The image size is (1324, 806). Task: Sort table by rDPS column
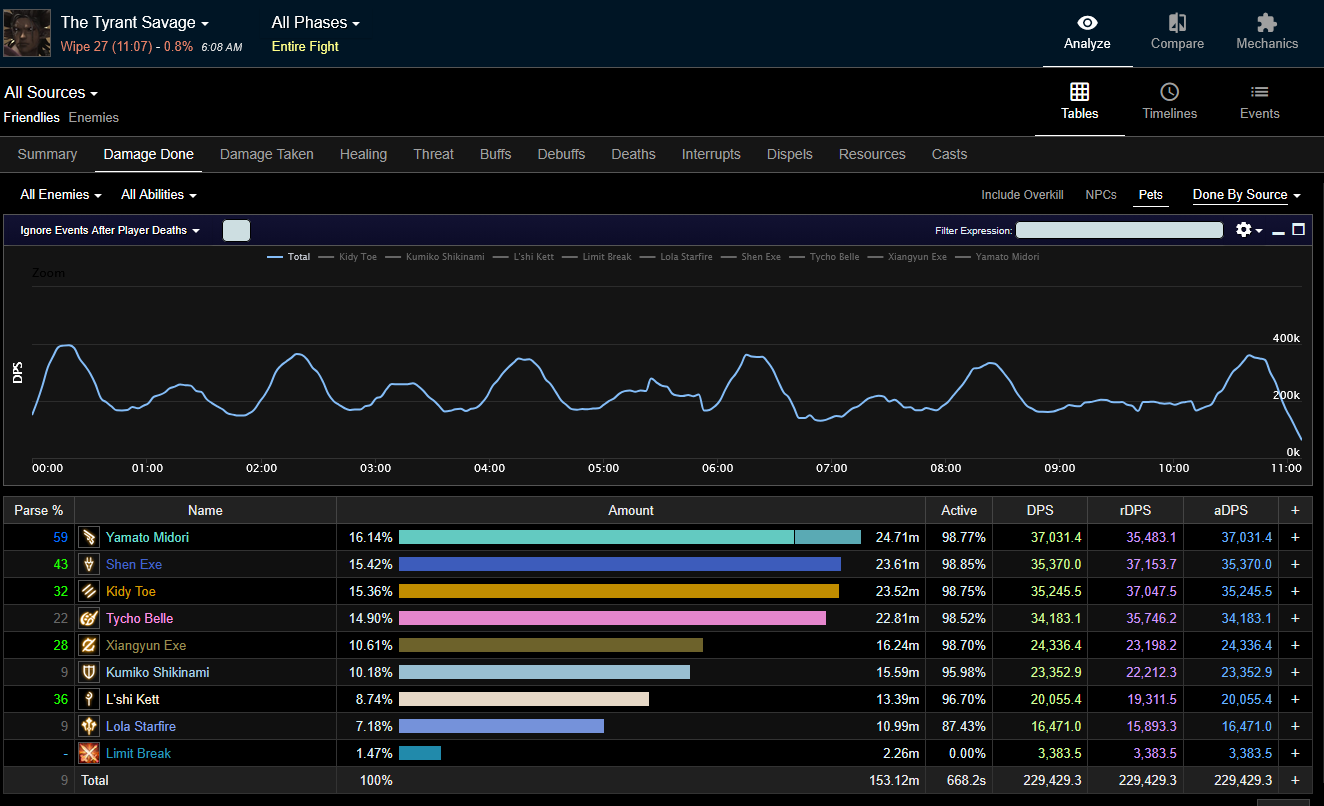coord(1135,510)
